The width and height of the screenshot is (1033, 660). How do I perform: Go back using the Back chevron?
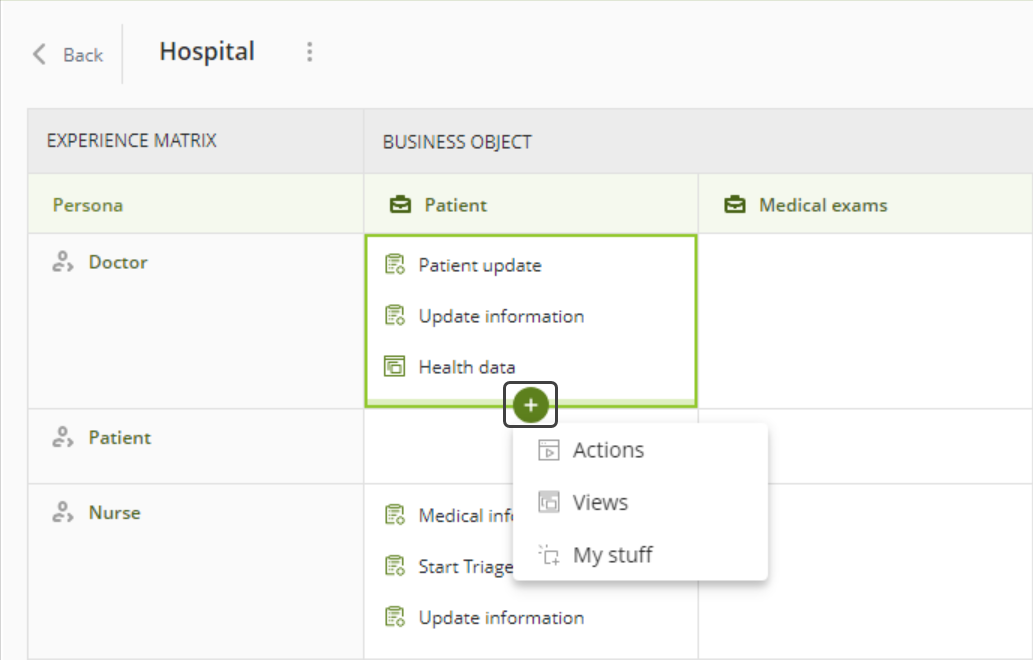[x=40, y=54]
